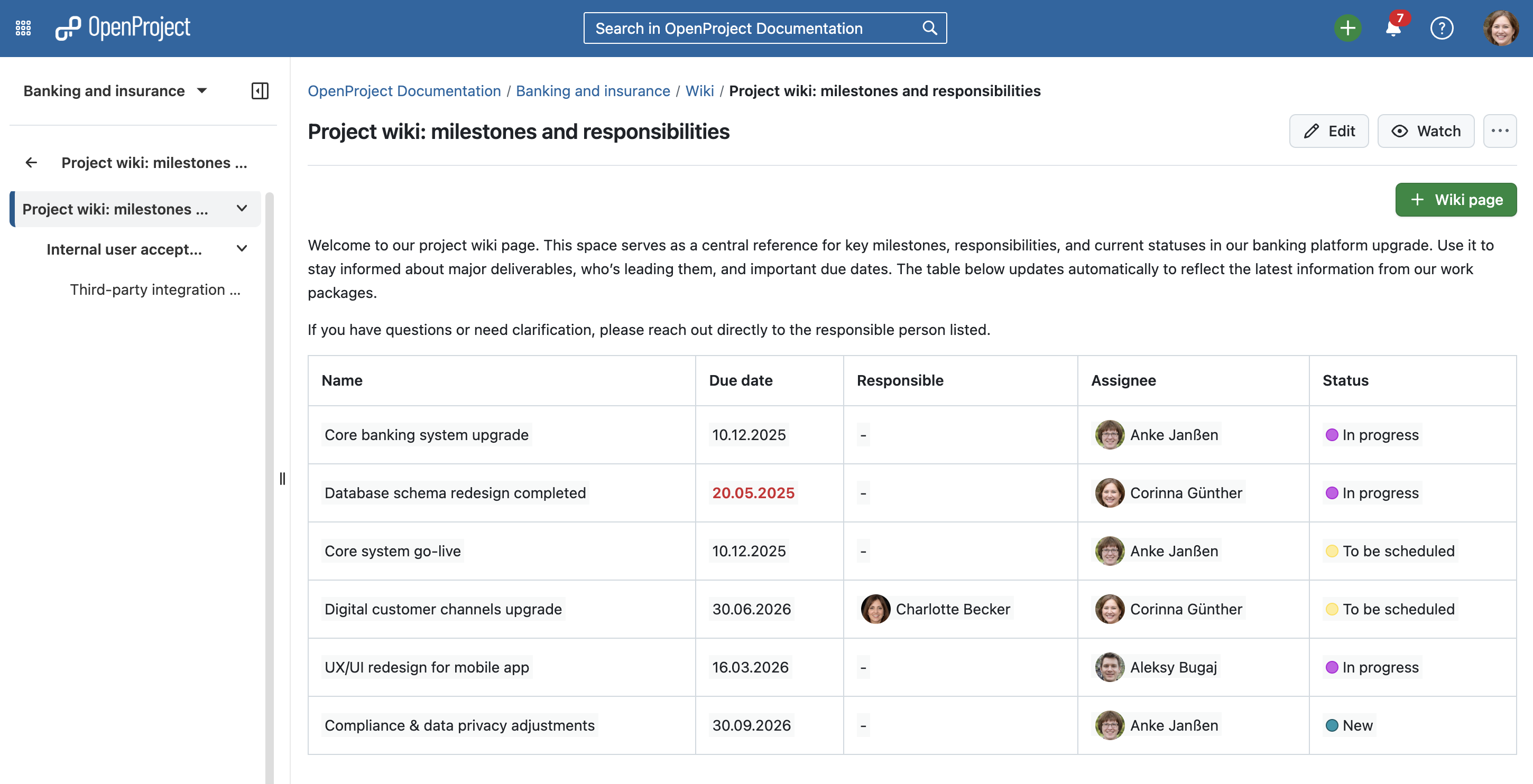Screen dimensions: 1533x784
Task: Click the OpenProject logo
Action: tap(123, 28)
